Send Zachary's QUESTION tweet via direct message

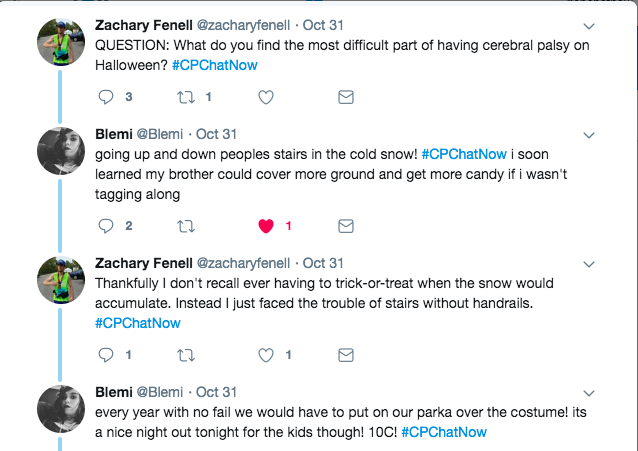point(345,97)
